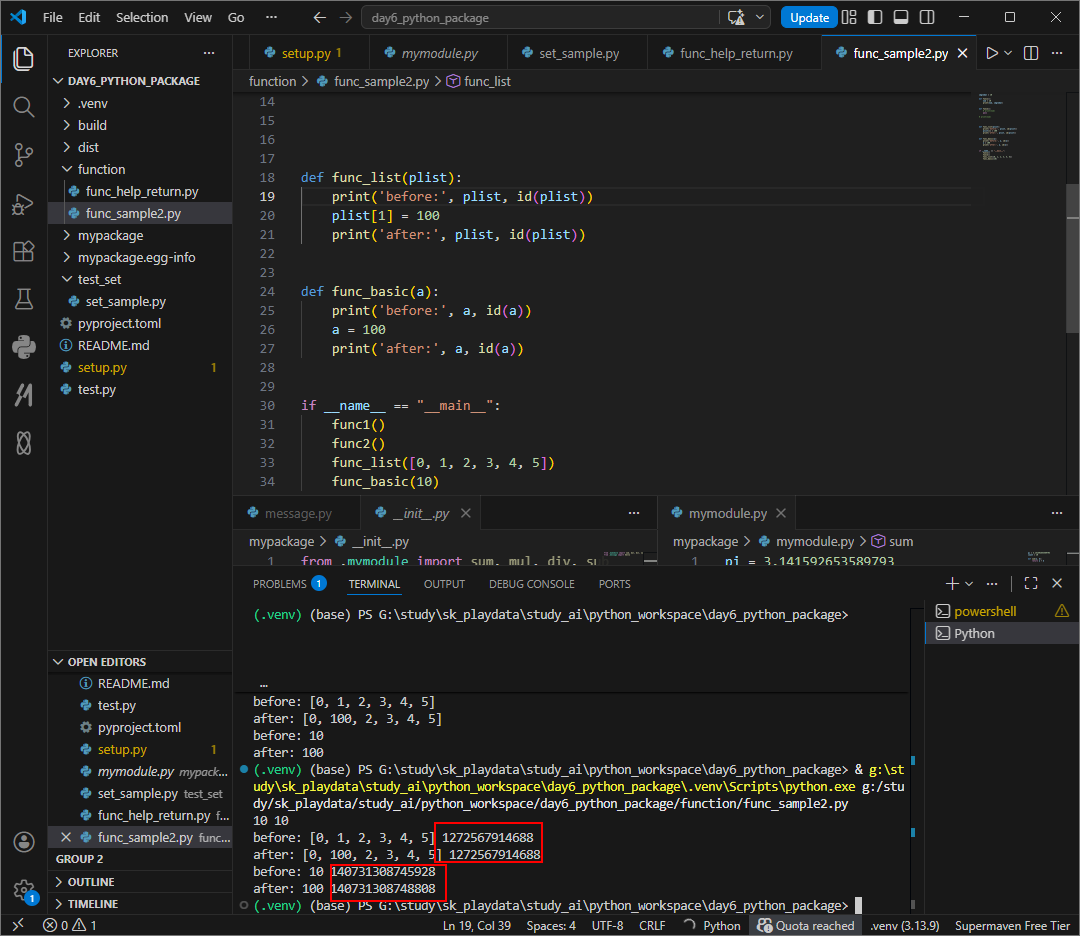This screenshot has width=1080, height=936.
Task: Open the Search view in activity bar
Action: tap(23, 107)
